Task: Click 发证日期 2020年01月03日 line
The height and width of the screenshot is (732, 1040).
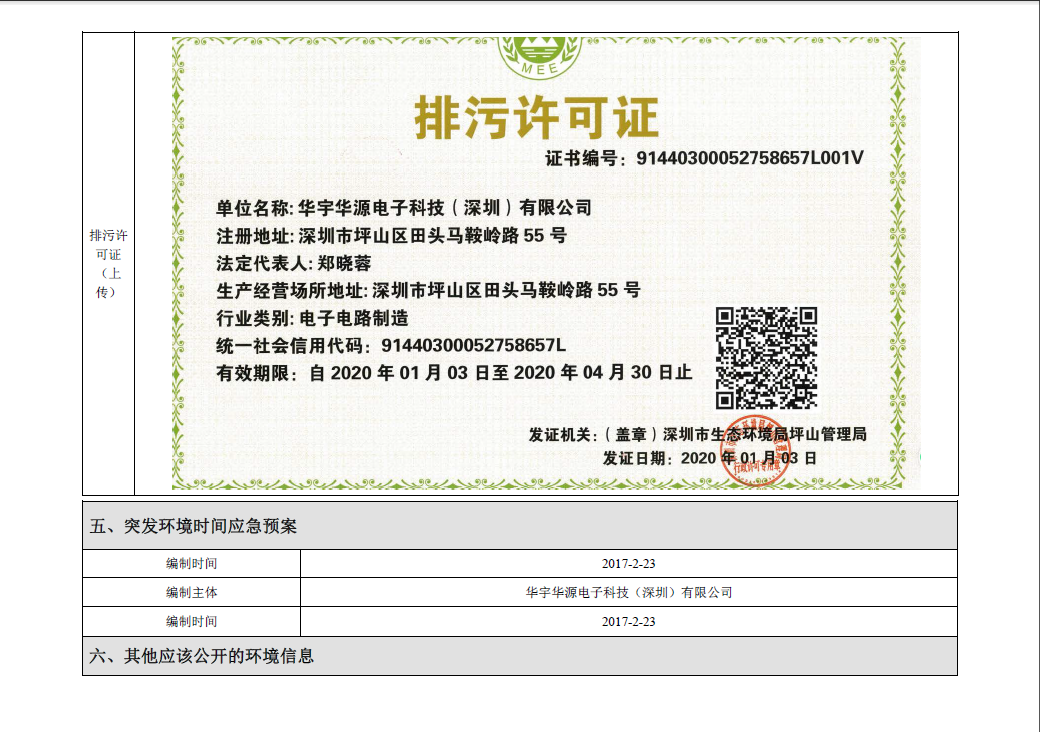Action: 709,458
